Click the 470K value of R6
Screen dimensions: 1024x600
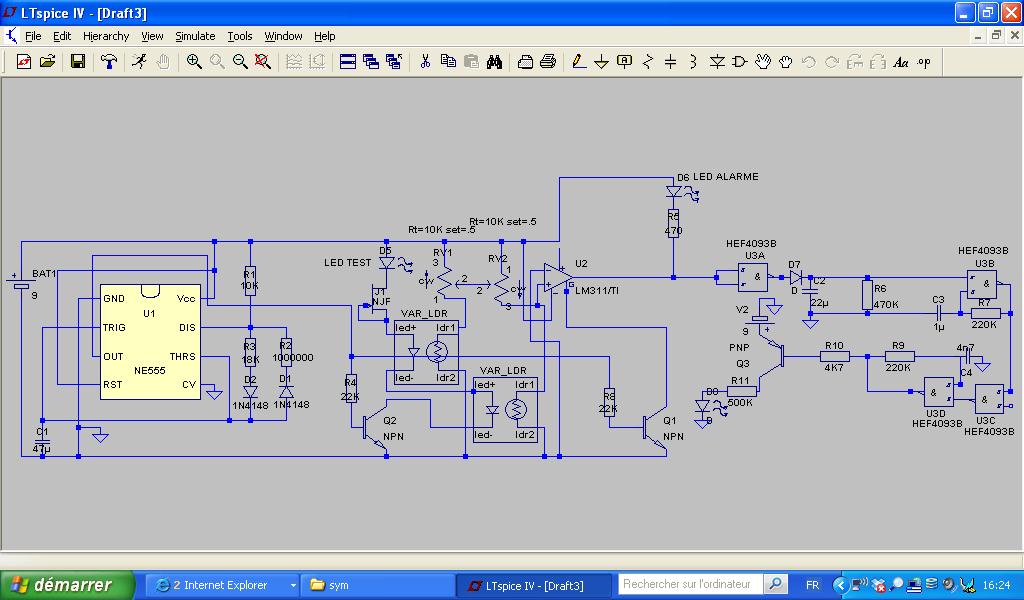coord(886,304)
